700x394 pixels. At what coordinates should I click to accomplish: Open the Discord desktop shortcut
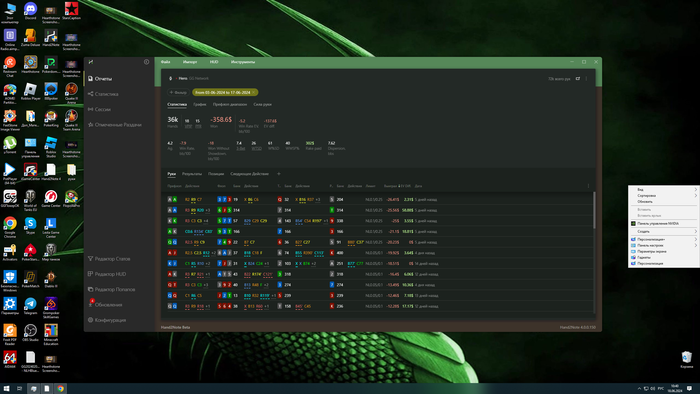[30, 11]
